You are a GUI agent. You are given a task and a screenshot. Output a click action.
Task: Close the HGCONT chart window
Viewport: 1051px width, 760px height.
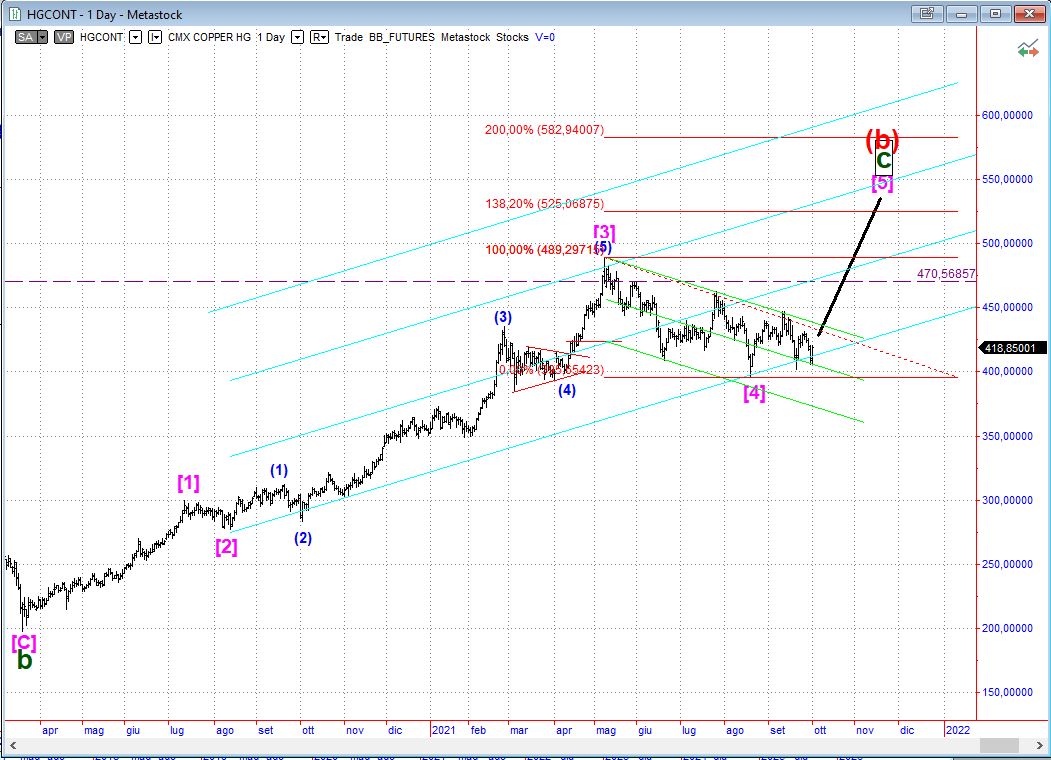tap(1029, 13)
